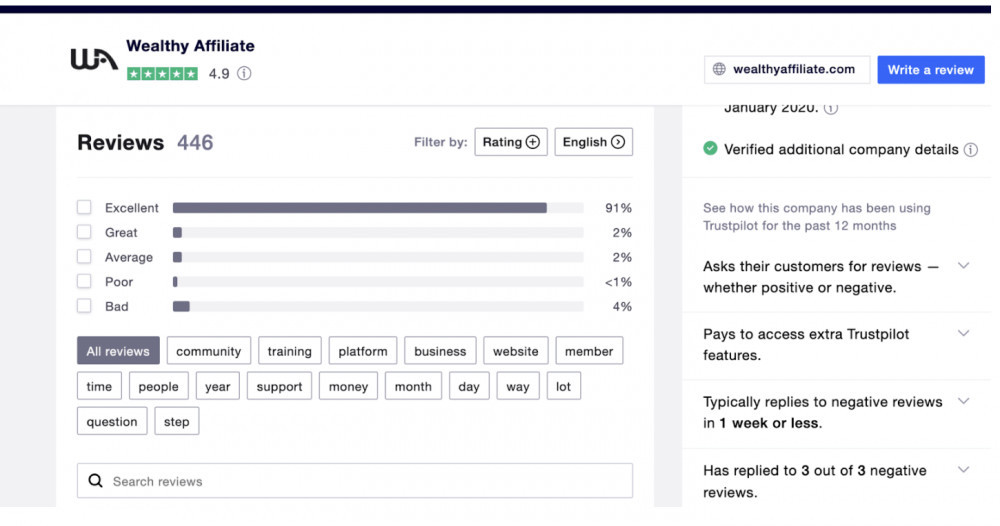Click the Average 2% rating bar
Image resolution: width=1000 pixels, height=526 pixels.
pos(378,257)
